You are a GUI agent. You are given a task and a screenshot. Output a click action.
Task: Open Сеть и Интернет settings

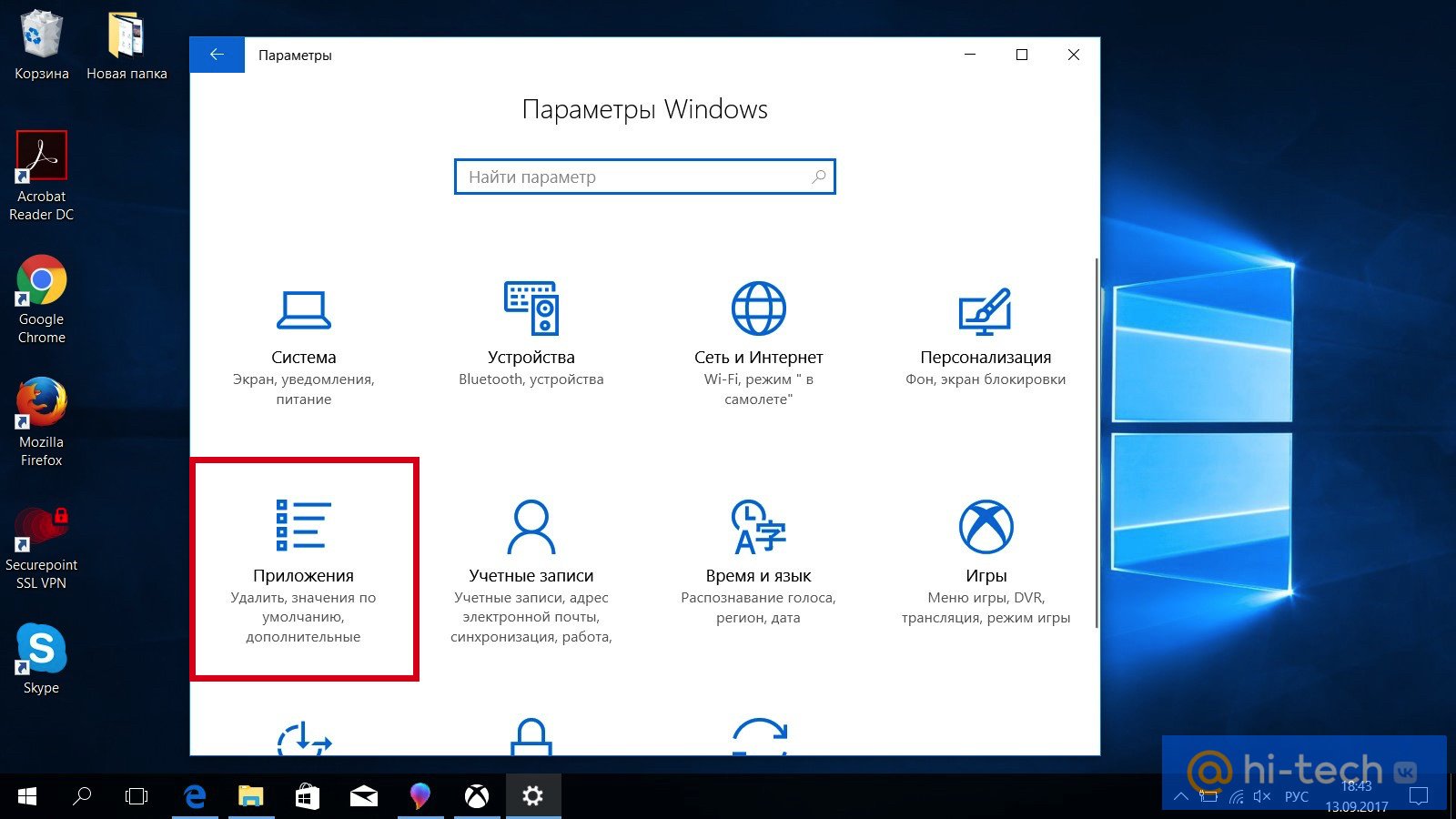click(x=759, y=344)
